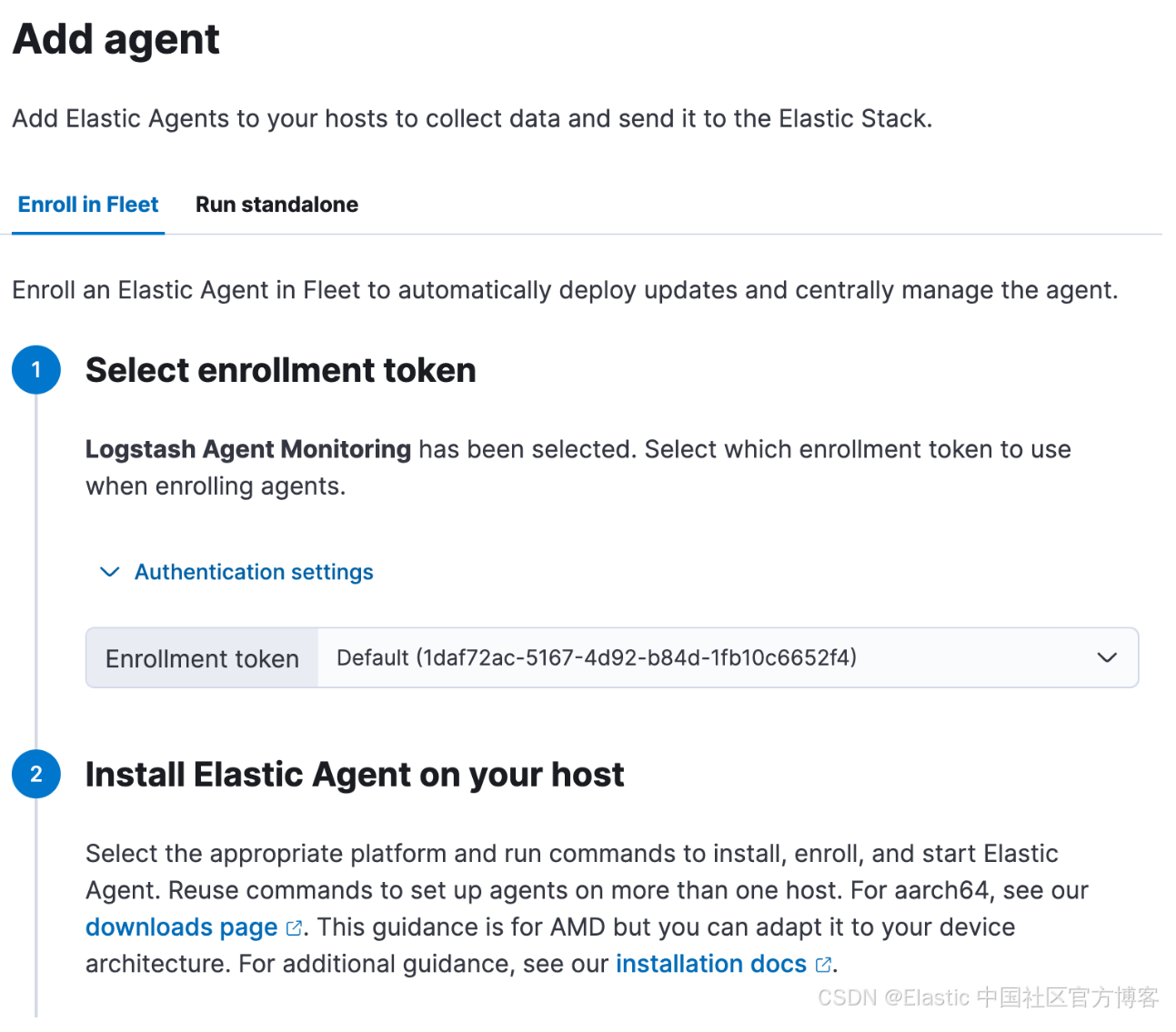Follow the installation docs link
The height and width of the screenshot is (1032, 1176).
[x=710, y=964]
